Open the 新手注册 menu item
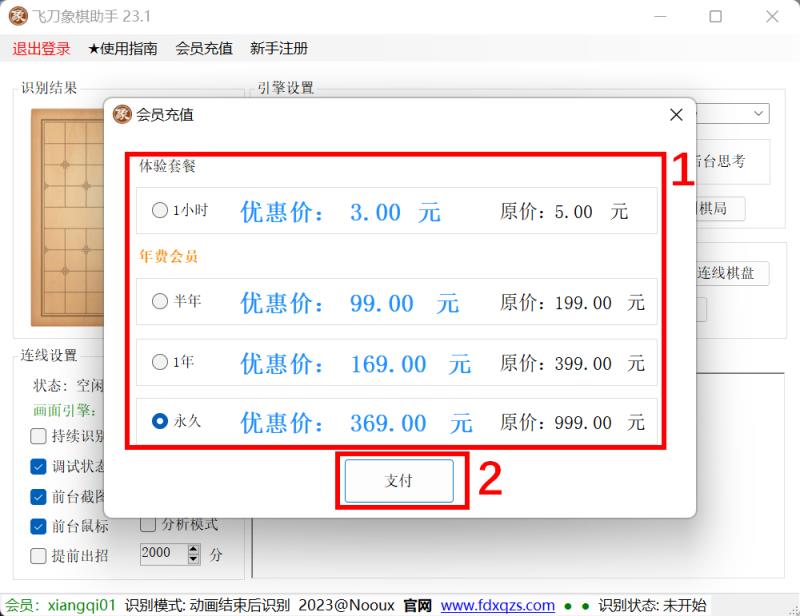 point(279,48)
